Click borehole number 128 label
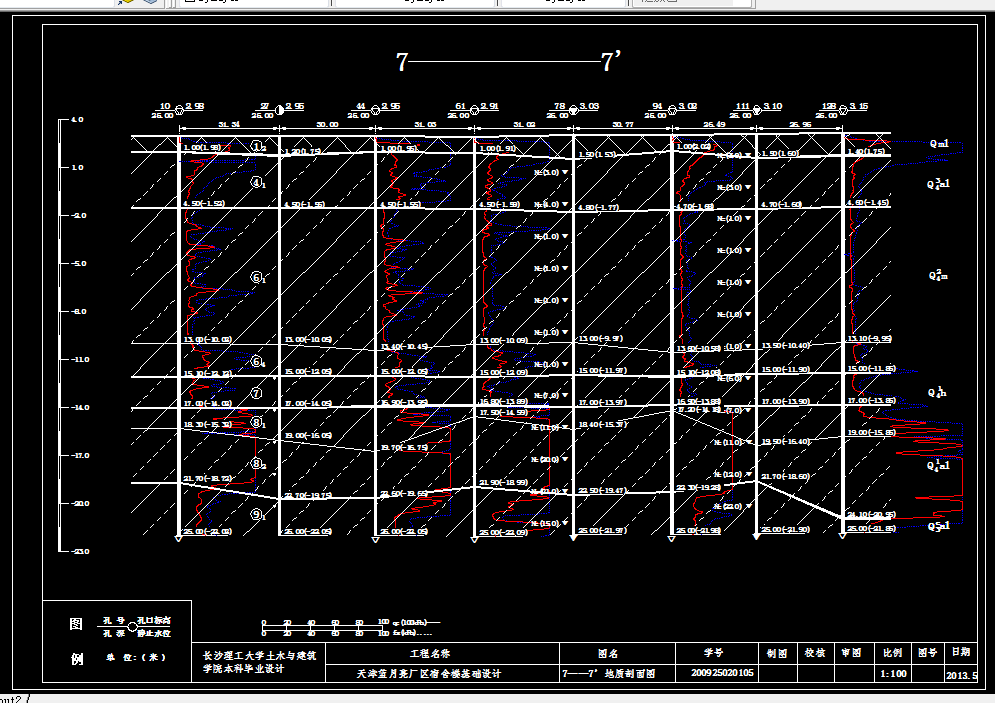 tap(829, 106)
